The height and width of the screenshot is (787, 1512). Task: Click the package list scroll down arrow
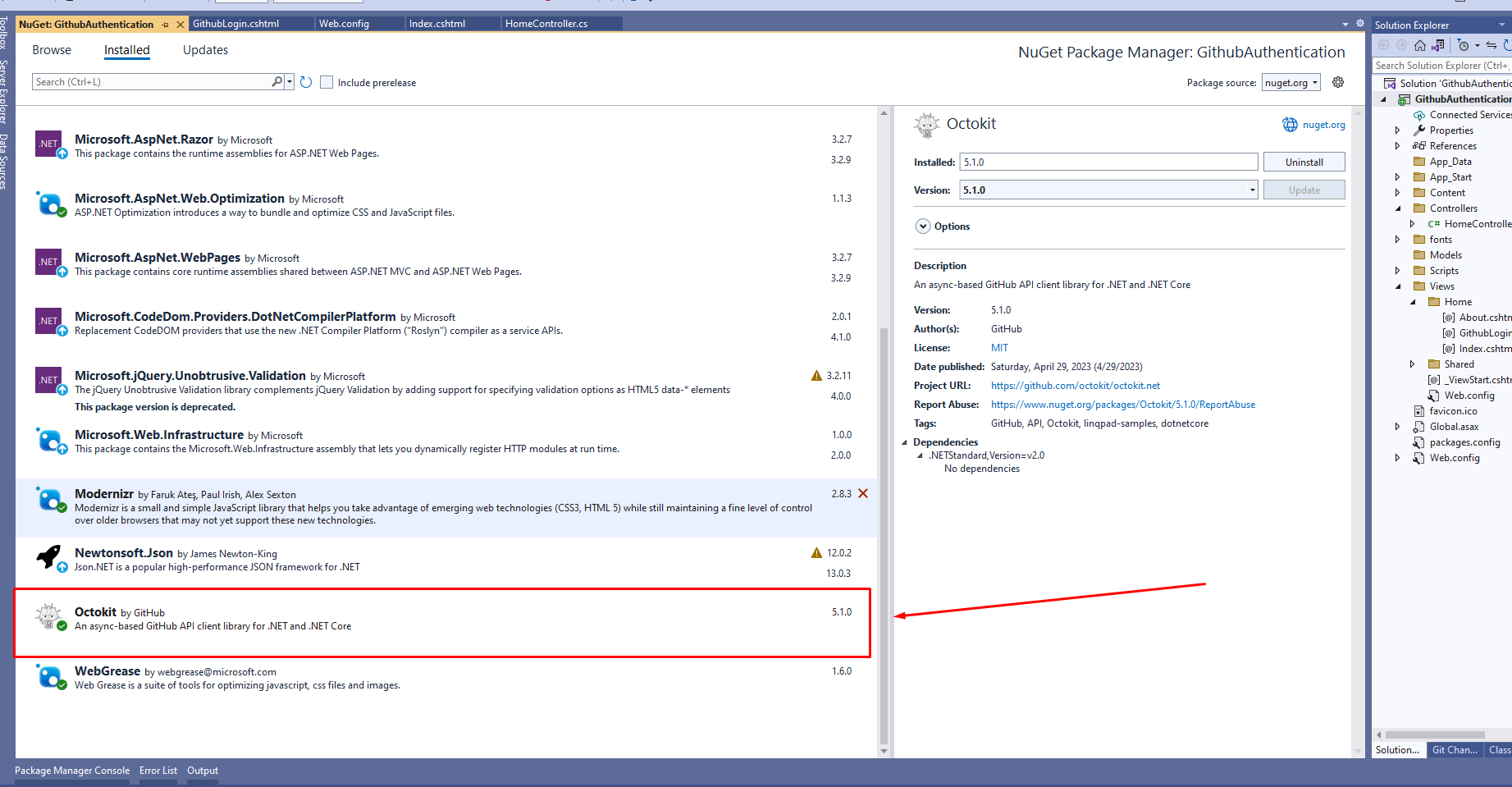884,751
